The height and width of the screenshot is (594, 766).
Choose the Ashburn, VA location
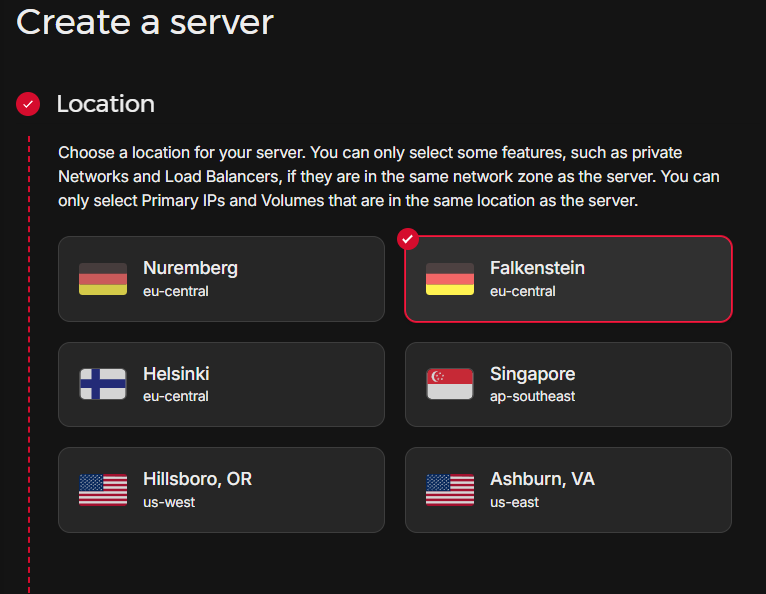568,490
